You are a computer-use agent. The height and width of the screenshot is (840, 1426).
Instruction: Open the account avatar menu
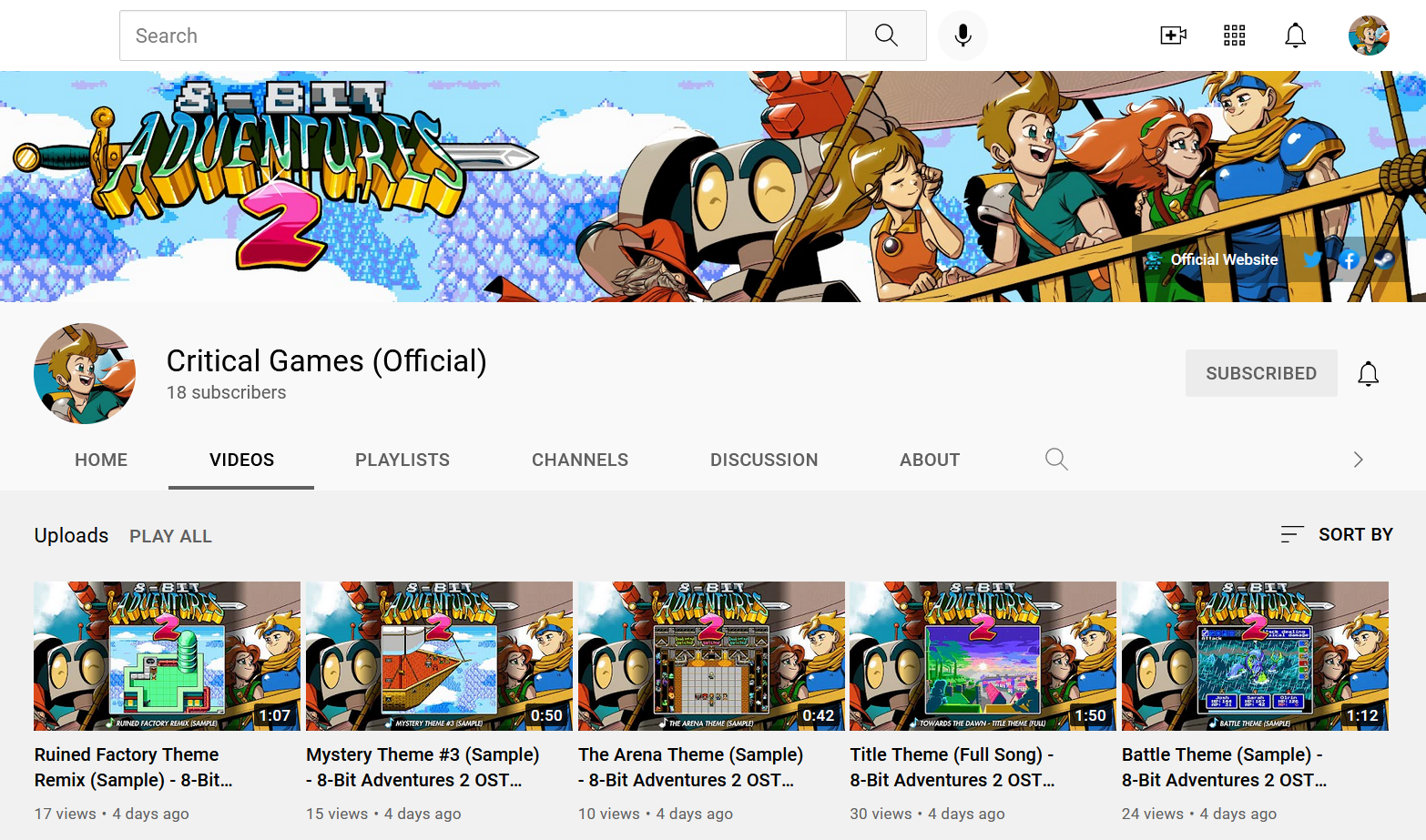pyautogui.click(x=1369, y=35)
